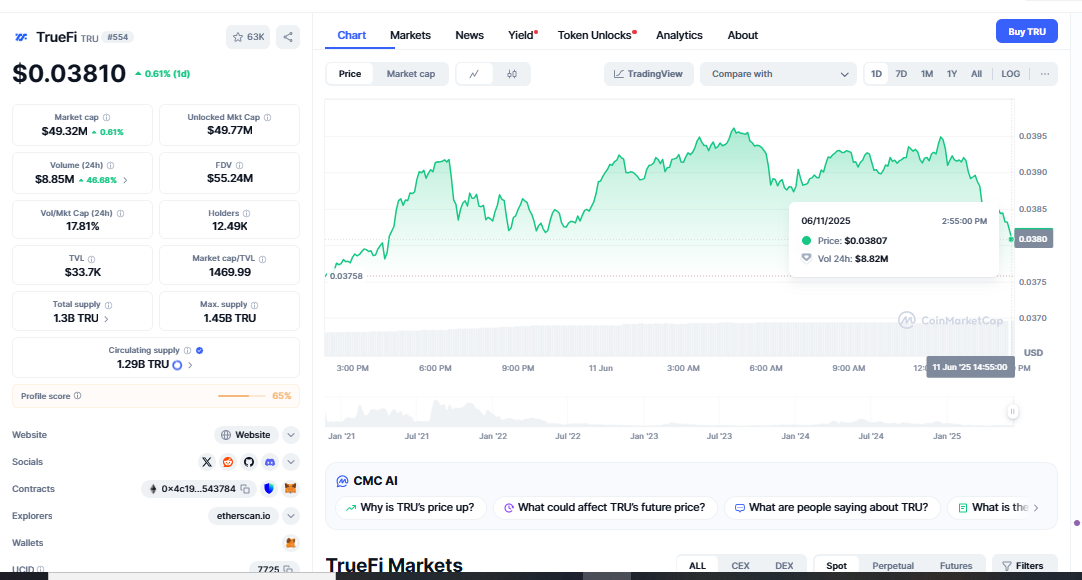Open the Token Unlocks tab
The image size is (1082, 580).
[595, 35]
